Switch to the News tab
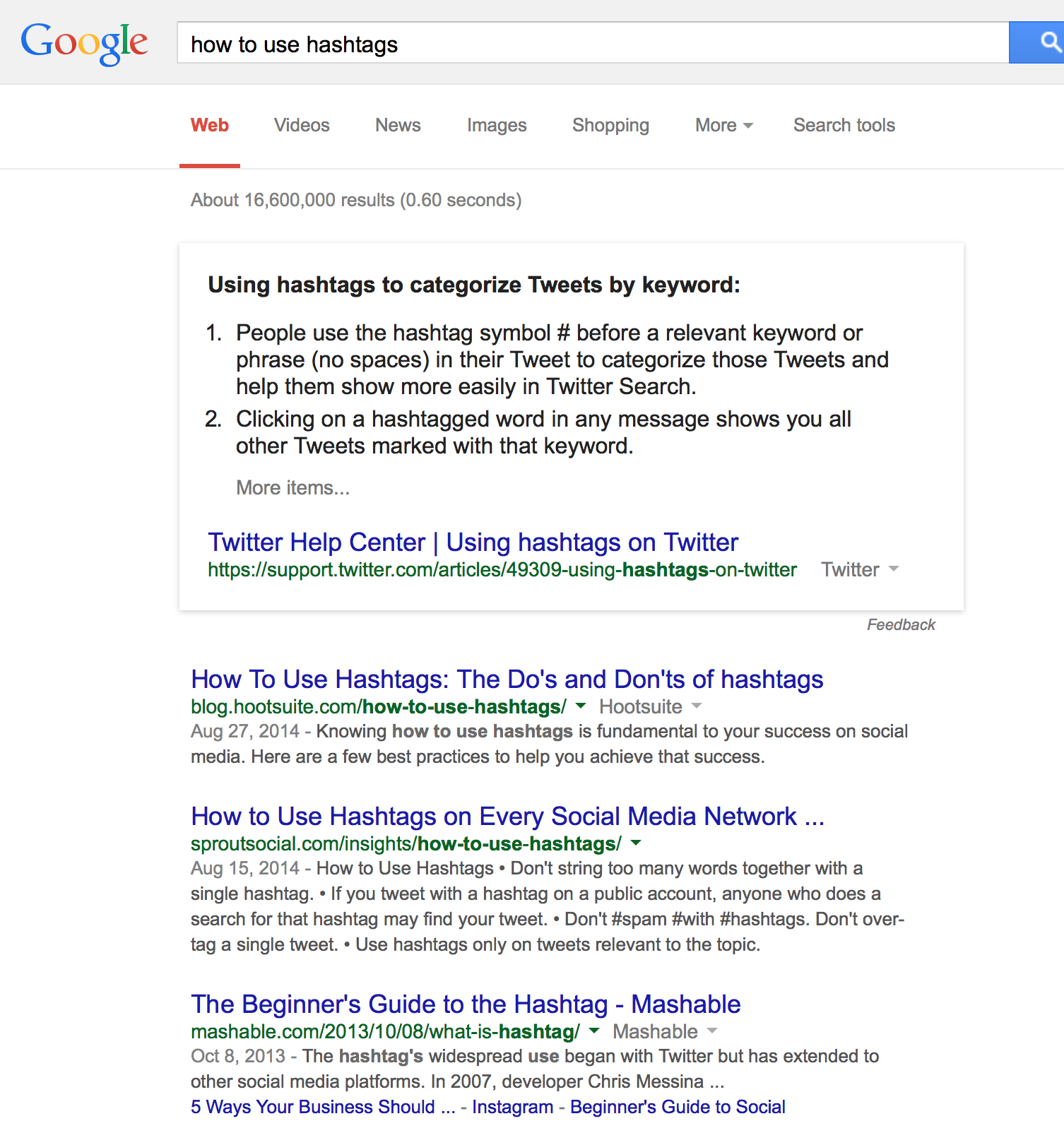Screen dimensions: 1064x1133 click(x=398, y=126)
